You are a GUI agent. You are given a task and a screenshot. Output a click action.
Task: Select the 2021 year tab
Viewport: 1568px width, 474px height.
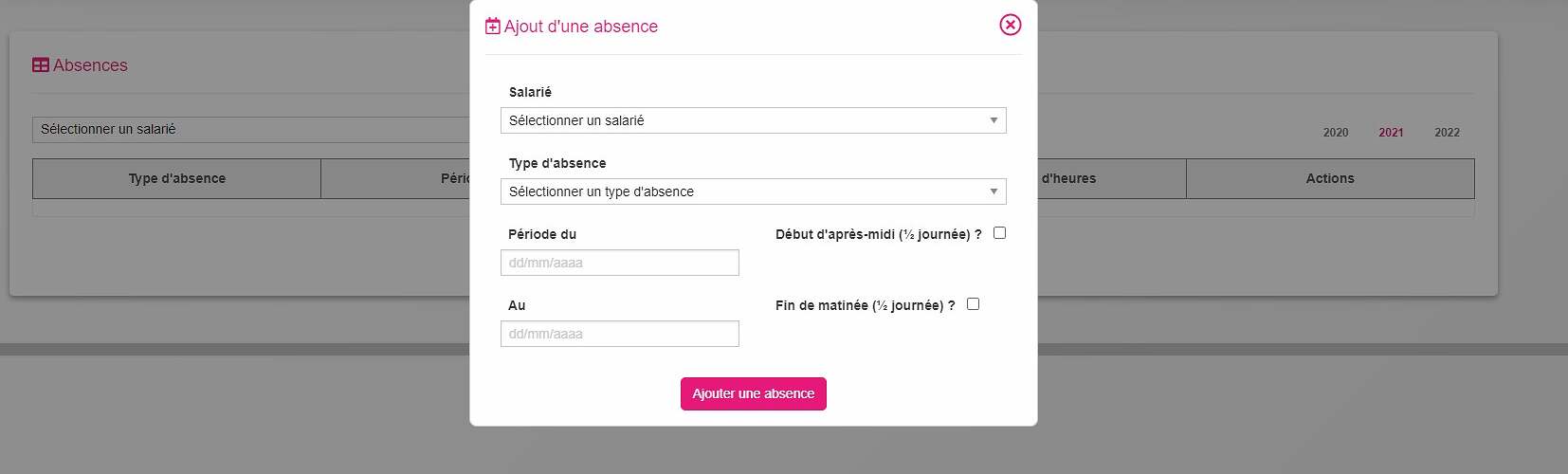point(1391,133)
